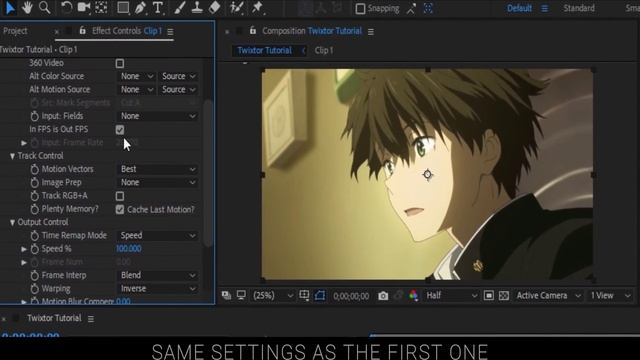Screen dimensions: 640x360
Task: Toggle Plenty Memory? stopwatch
Action: point(34,209)
